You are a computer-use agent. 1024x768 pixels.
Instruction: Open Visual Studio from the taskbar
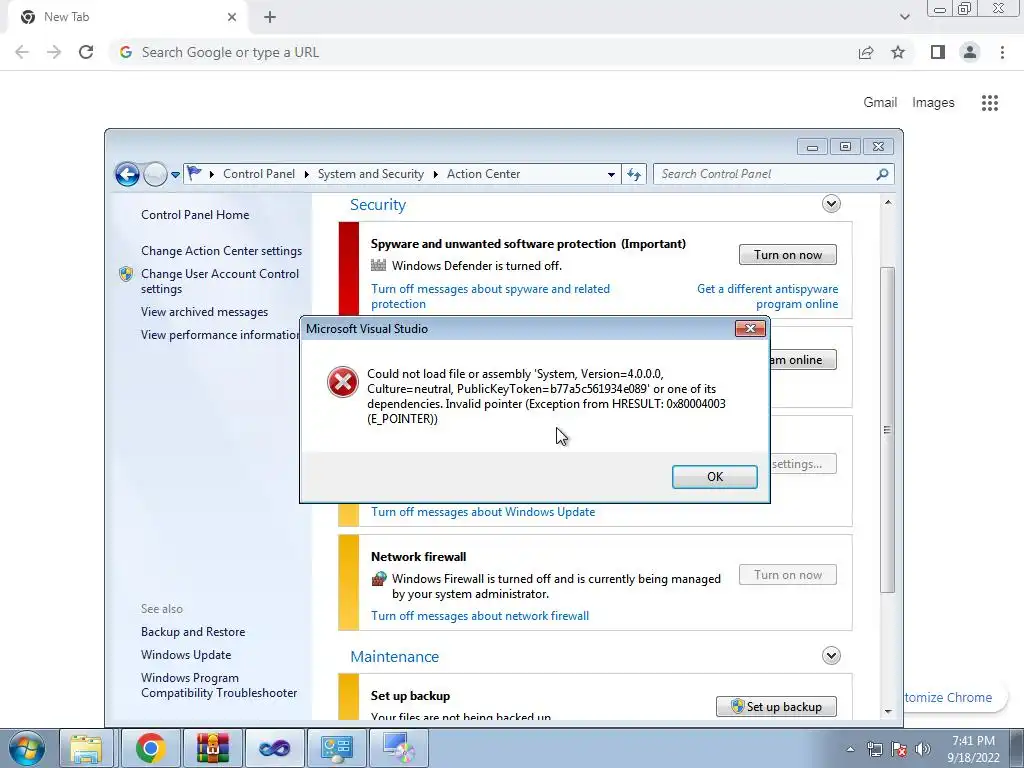274,748
